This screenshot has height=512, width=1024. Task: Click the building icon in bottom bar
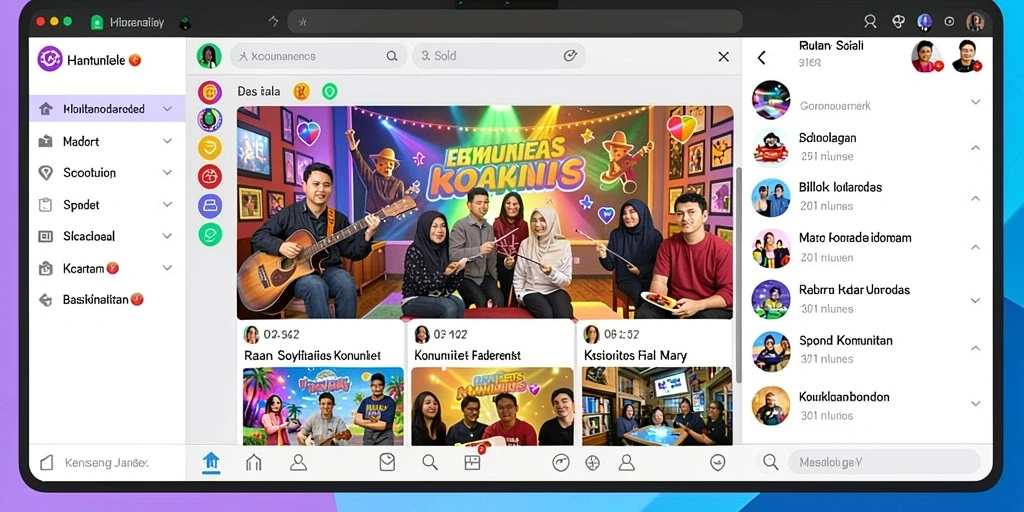click(x=253, y=462)
